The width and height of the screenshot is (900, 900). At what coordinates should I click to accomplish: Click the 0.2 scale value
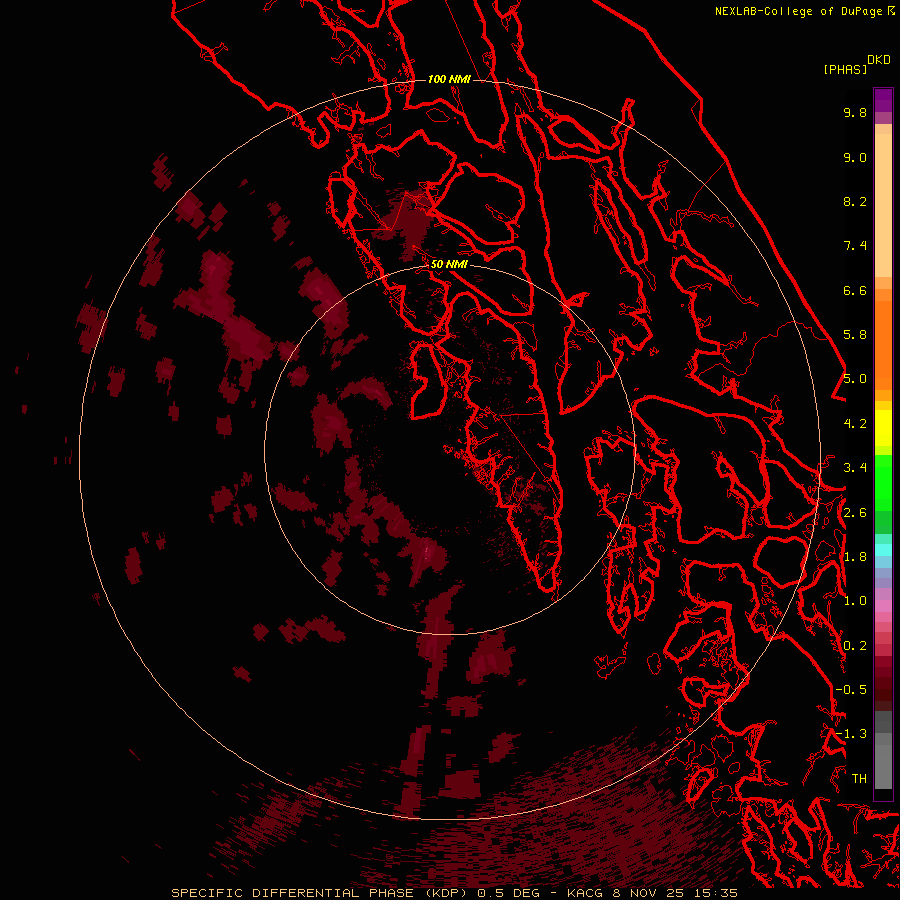coord(855,646)
